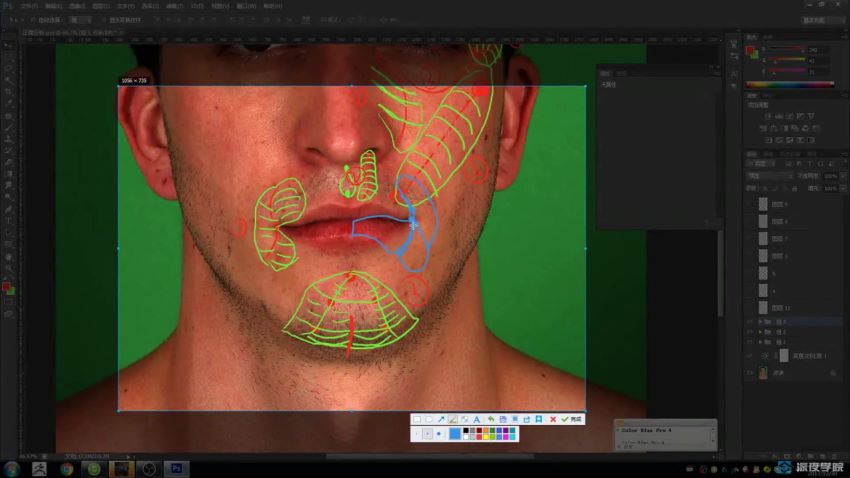Expand the third group layer triangle
This screenshot has width=850, height=478.
click(x=760, y=343)
